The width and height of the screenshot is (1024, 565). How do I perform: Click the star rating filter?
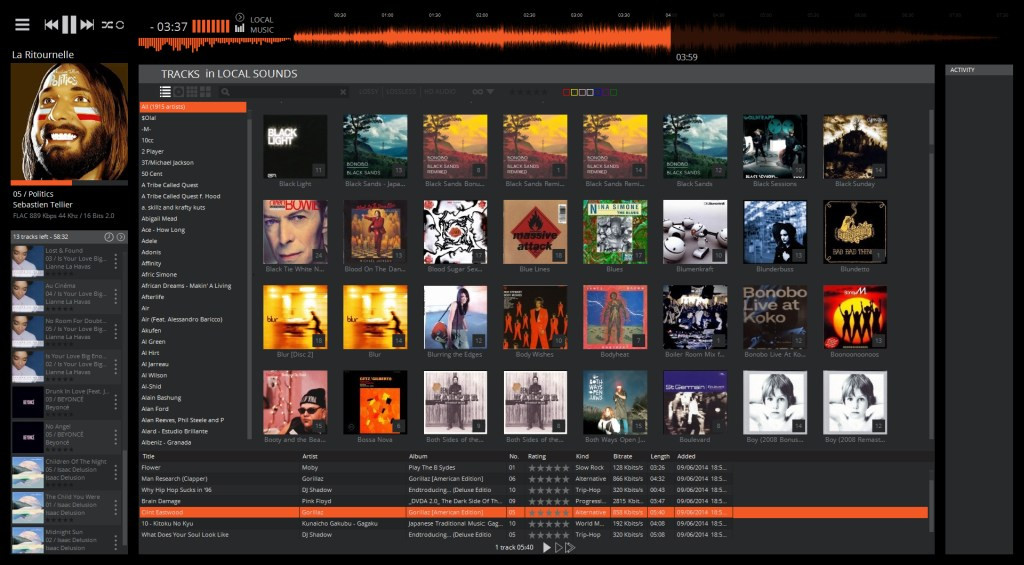click(x=528, y=92)
